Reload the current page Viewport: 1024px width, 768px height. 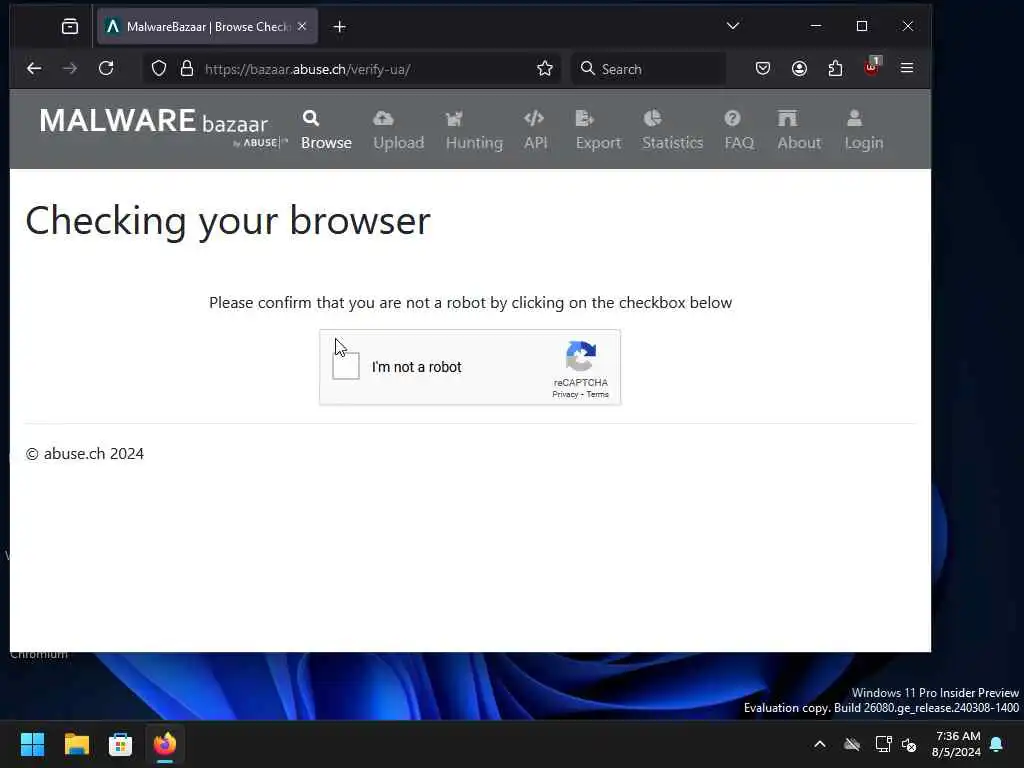106,69
